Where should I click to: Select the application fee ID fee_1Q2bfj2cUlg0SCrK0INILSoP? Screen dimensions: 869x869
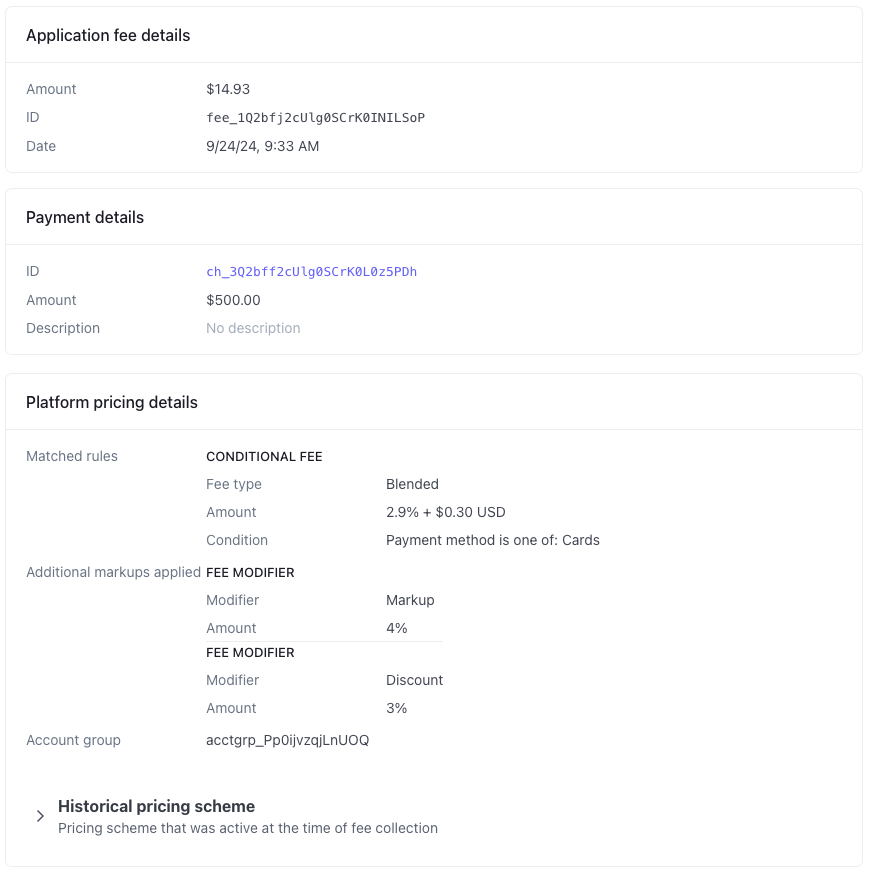click(x=315, y=117)
